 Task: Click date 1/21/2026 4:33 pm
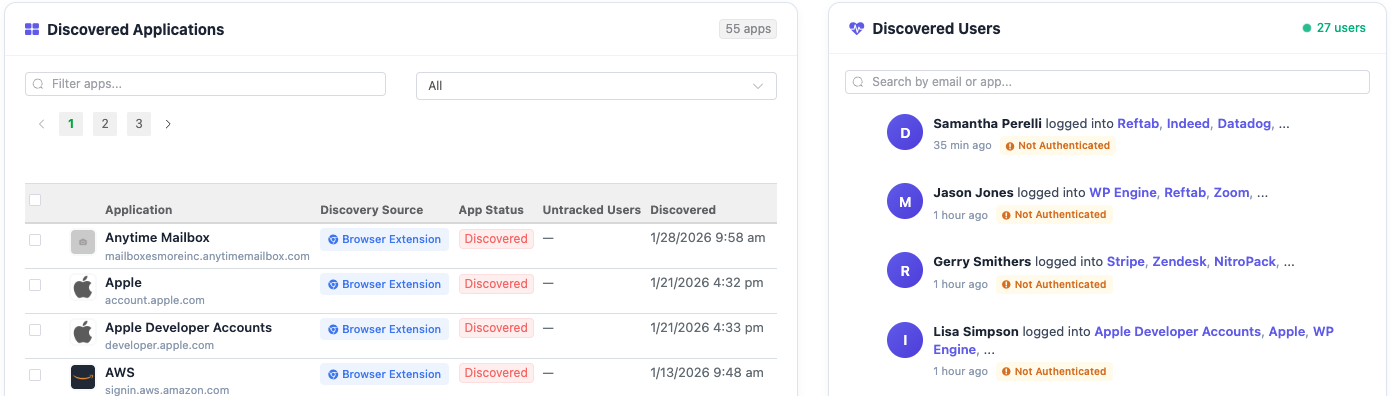pyautogui.click(x=707, y=328)
